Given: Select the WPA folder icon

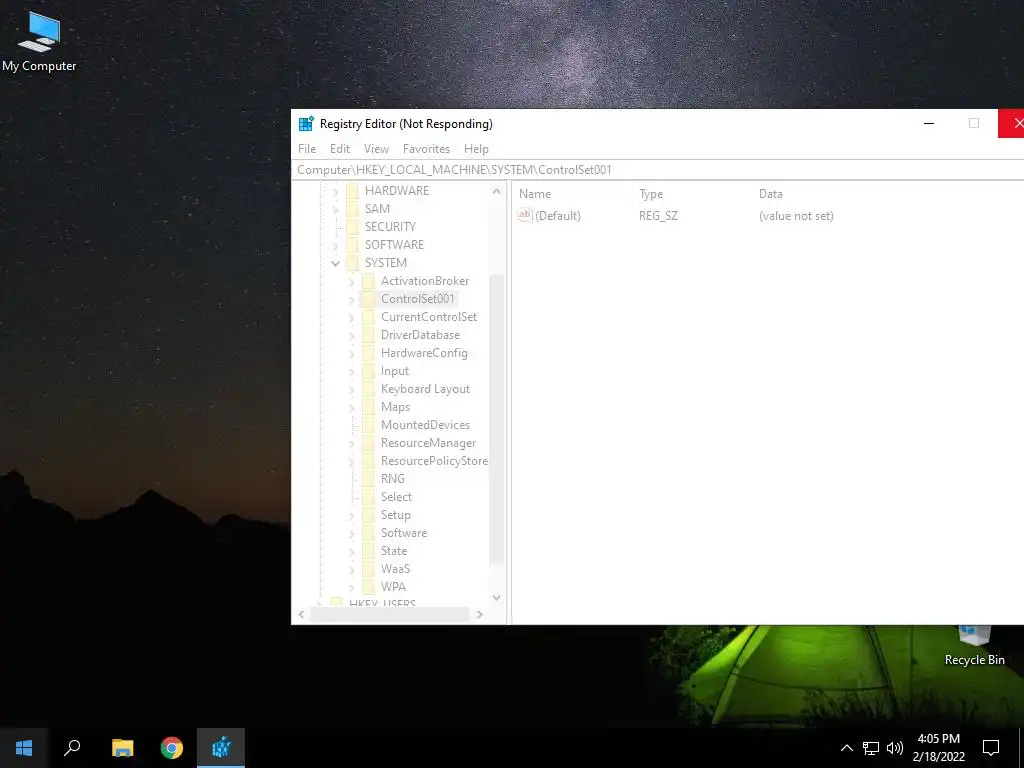Looking at the screenshot, I should (x=369, y=587).
